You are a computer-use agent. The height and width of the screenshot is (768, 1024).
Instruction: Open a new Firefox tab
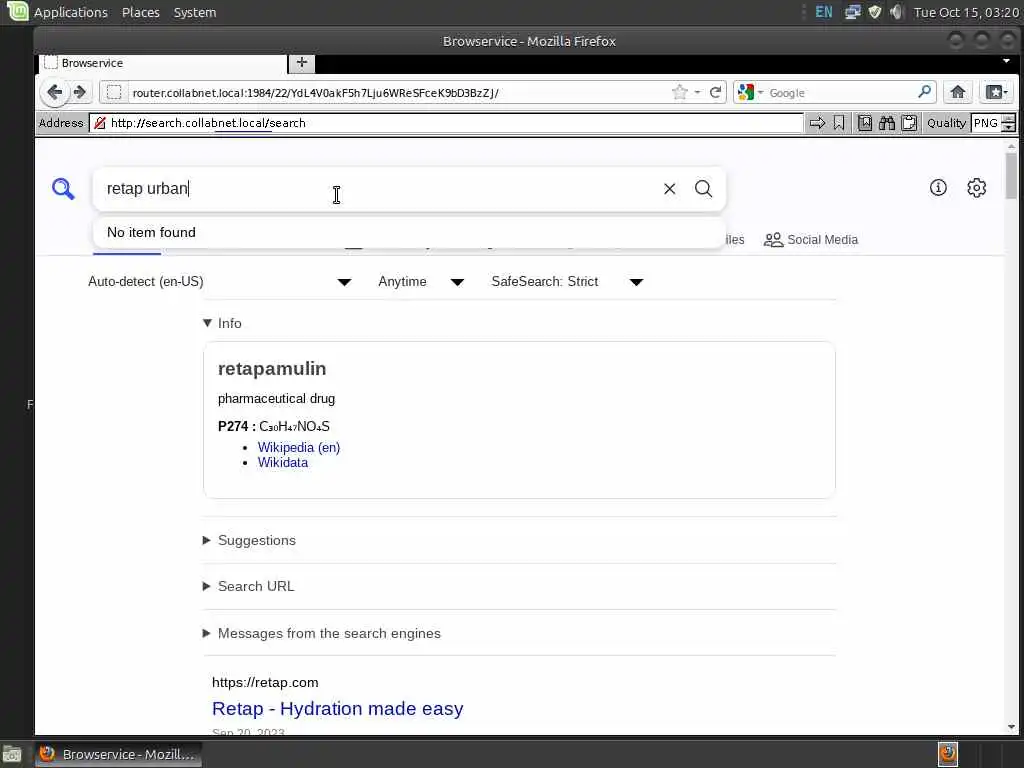302,63
